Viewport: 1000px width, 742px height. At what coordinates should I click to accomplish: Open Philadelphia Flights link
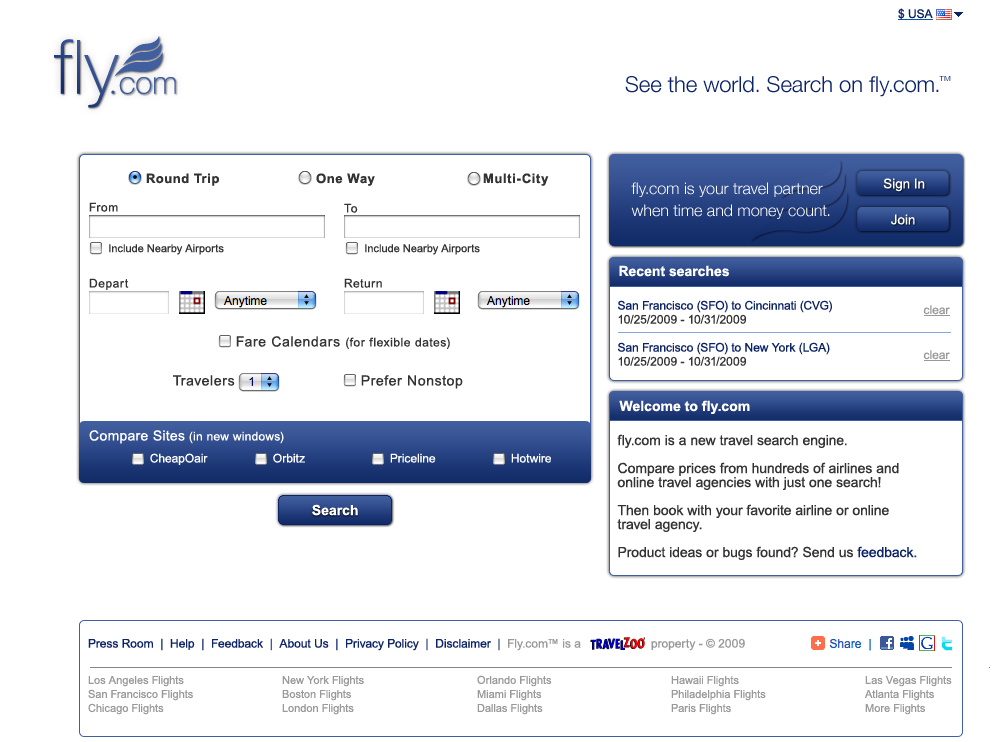(718, 694)
